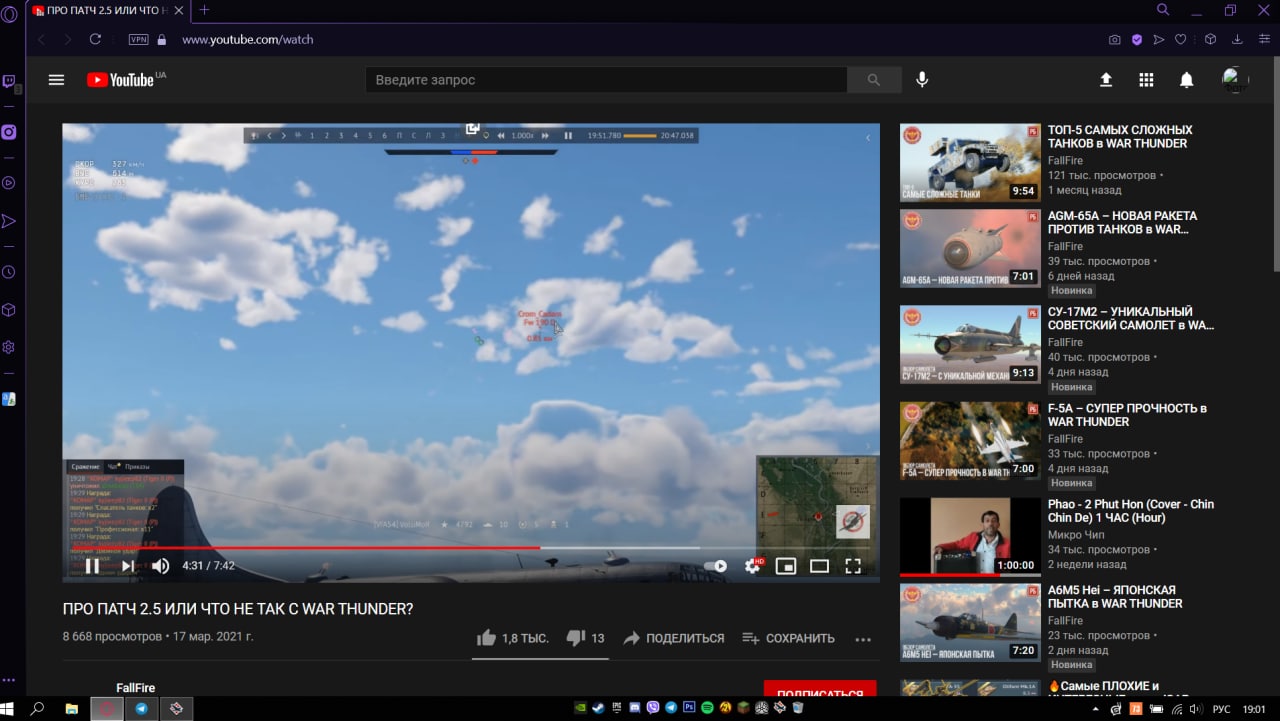Viewport: 1280px width, 721px height.
Task: Toggle the VPN badge in address bar
Action: pyautogui.click(x=139, y=40)
